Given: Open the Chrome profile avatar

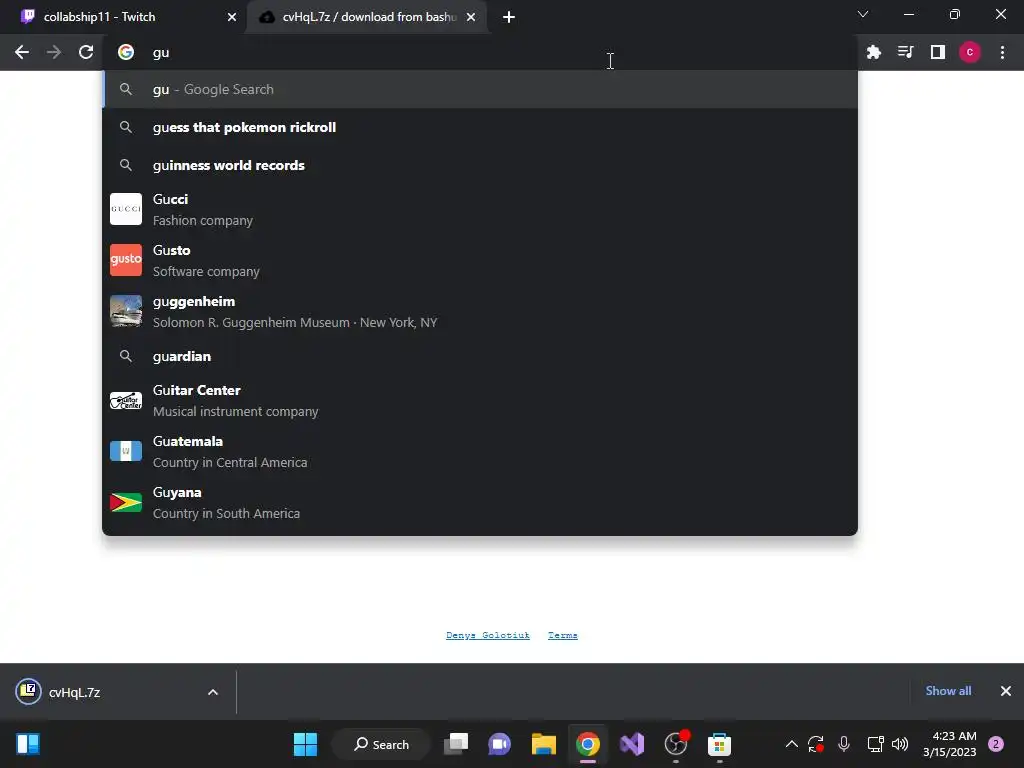Looking at the screenshot, I should click(x=970, y=52).
